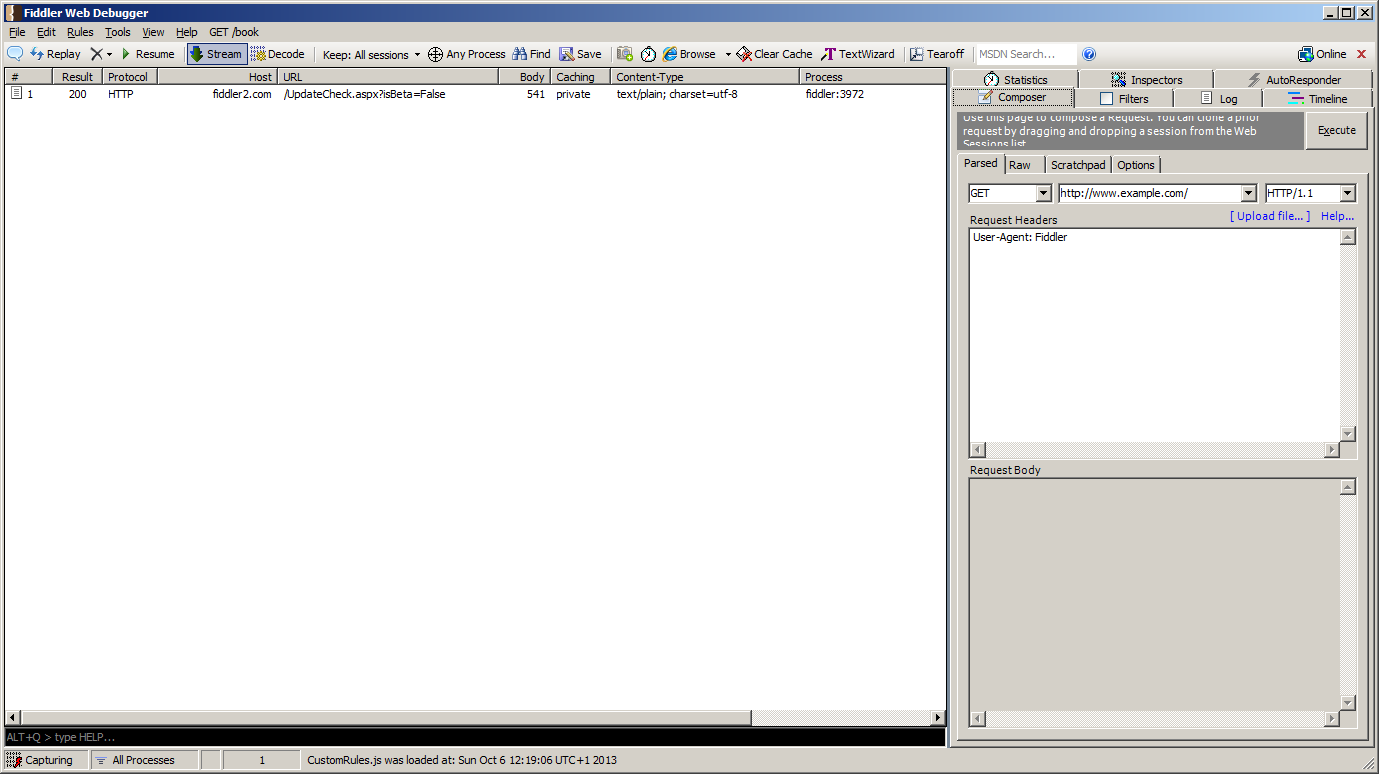Launch Browse with Internet Explorer icon
Screen dimensions: 1379x774
pyautogui.click(x=689, y=54)
